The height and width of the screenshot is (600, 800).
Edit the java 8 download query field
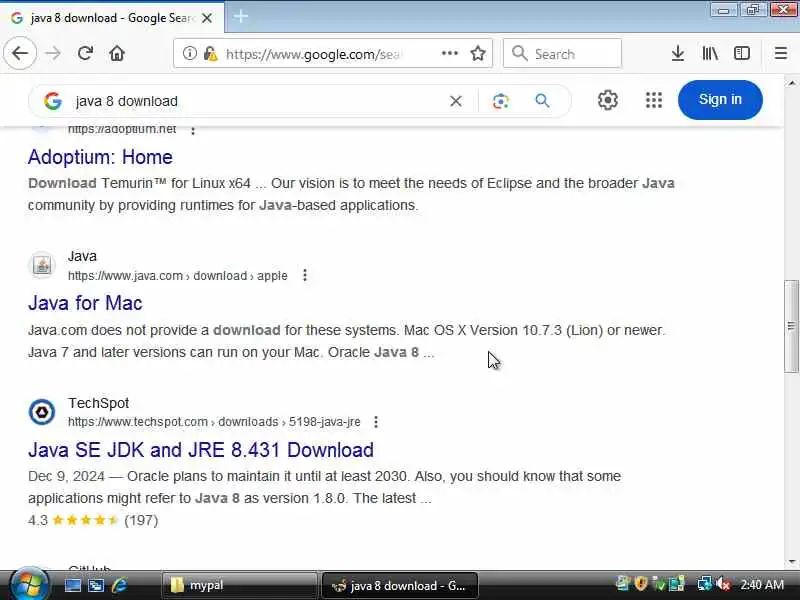point(255,101)
